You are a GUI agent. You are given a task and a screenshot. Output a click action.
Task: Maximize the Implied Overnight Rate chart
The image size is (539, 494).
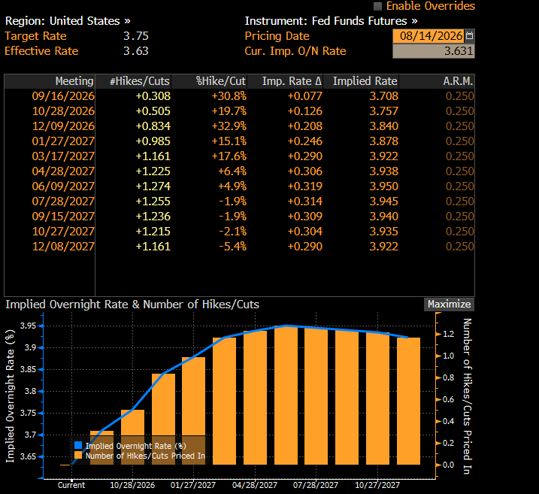point(449,304)
